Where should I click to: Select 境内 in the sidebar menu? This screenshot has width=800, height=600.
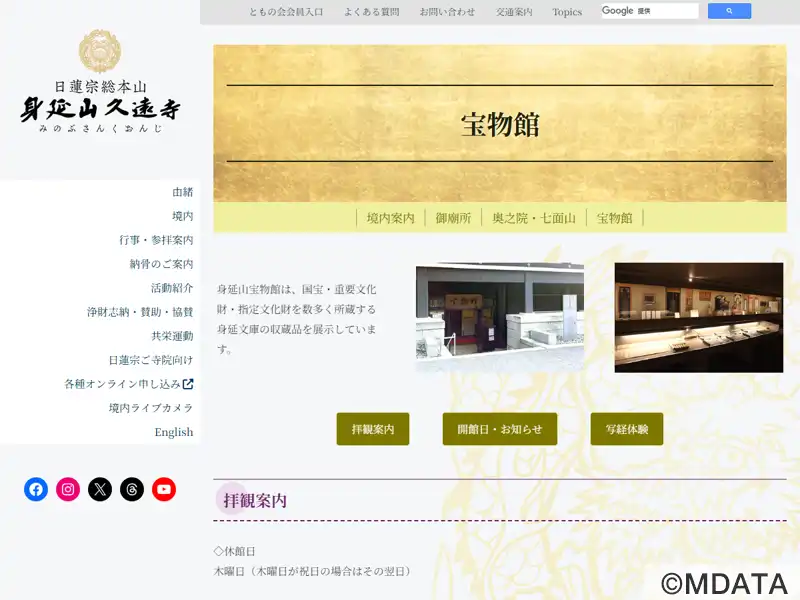click(x=183, y=216)
